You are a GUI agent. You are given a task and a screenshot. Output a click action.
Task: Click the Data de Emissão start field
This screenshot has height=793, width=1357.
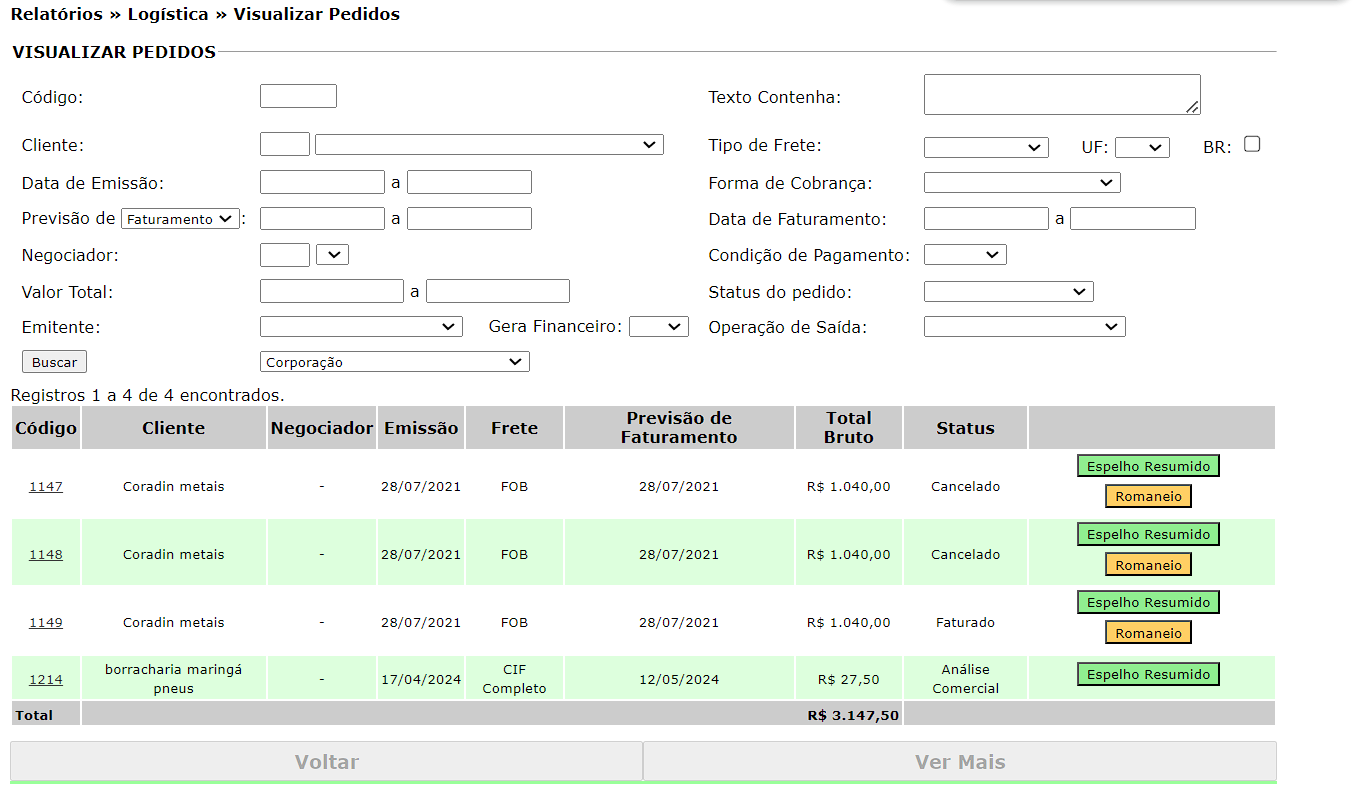point(322,182)
